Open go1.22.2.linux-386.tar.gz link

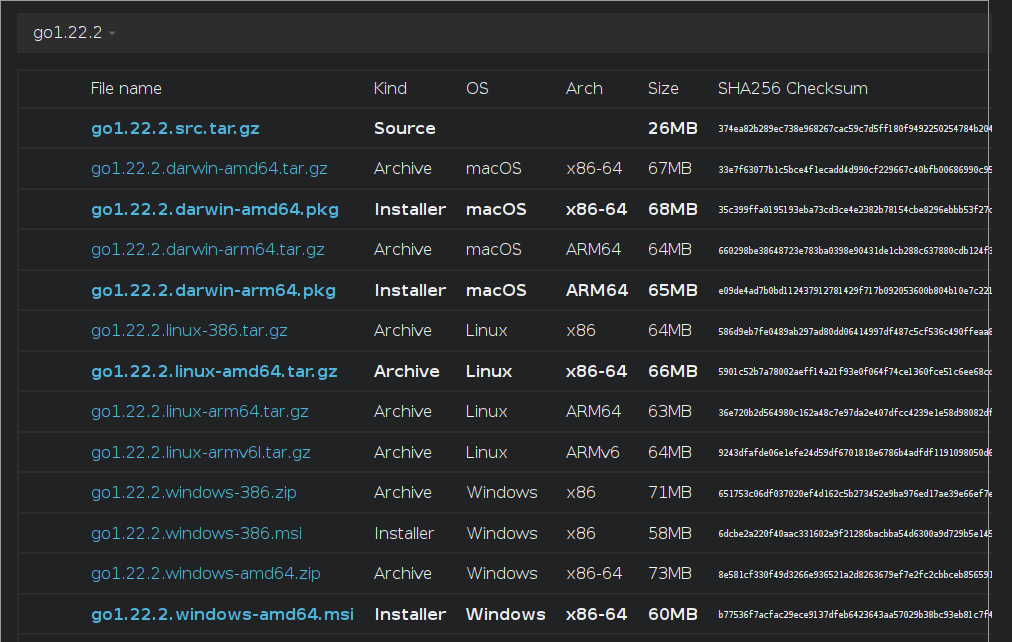coord(189,330)
